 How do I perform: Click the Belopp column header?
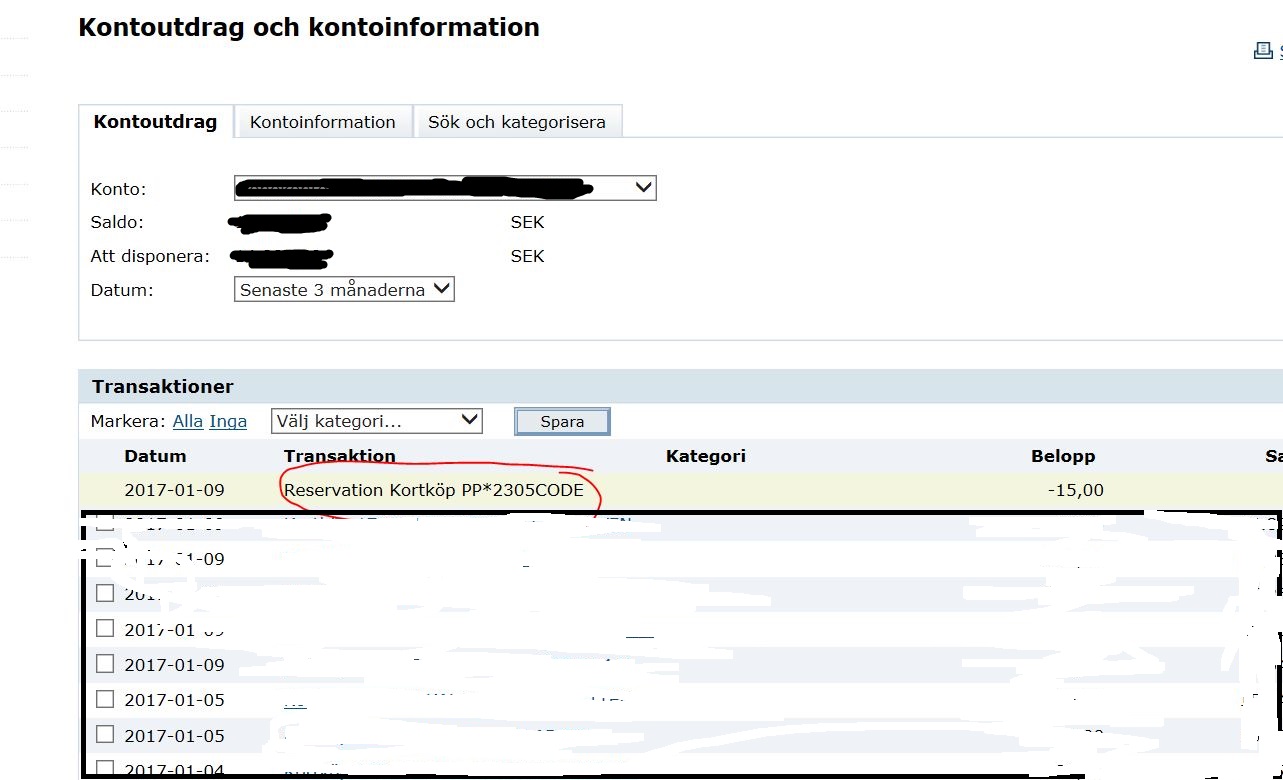click(x=1062, y=456)
